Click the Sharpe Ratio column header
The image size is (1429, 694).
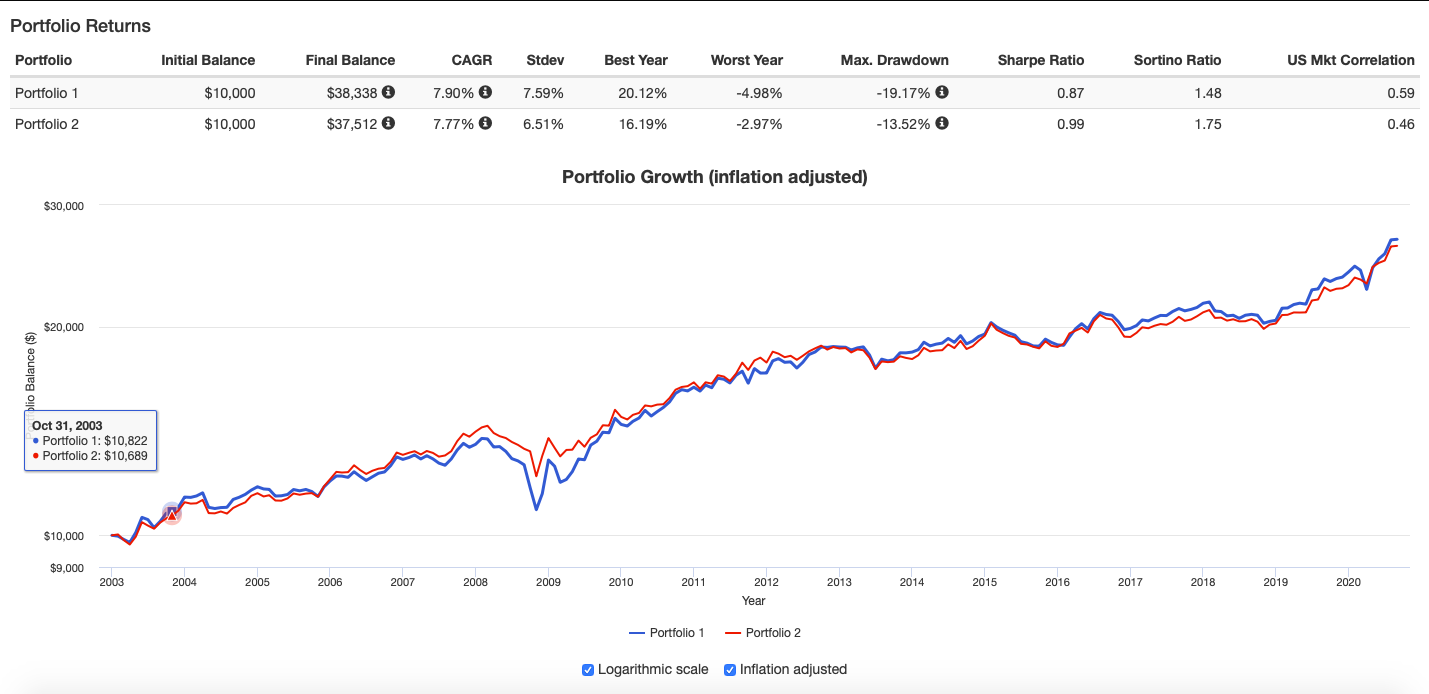pyautogui.click(x=1040, y=60)
